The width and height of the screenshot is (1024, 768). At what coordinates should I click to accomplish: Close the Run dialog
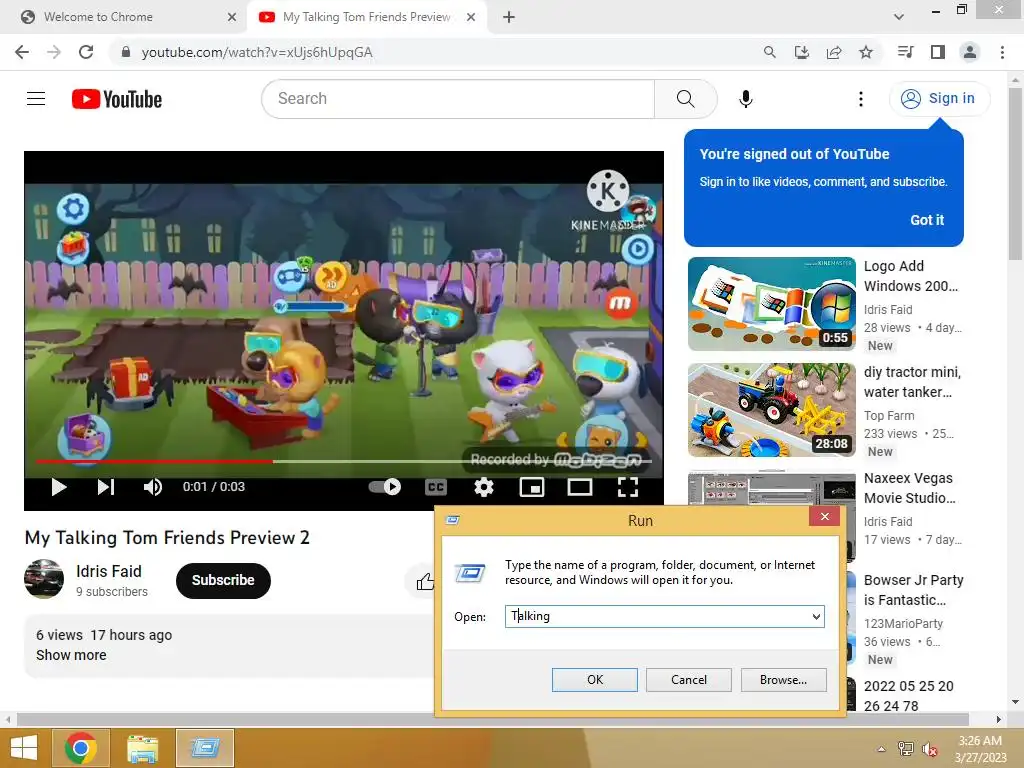tap(825, 517)
